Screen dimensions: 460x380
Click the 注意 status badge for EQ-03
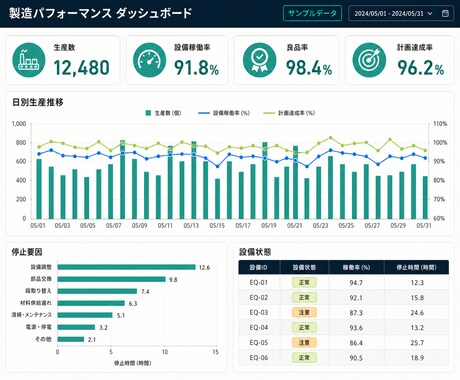tap(304, 313)
